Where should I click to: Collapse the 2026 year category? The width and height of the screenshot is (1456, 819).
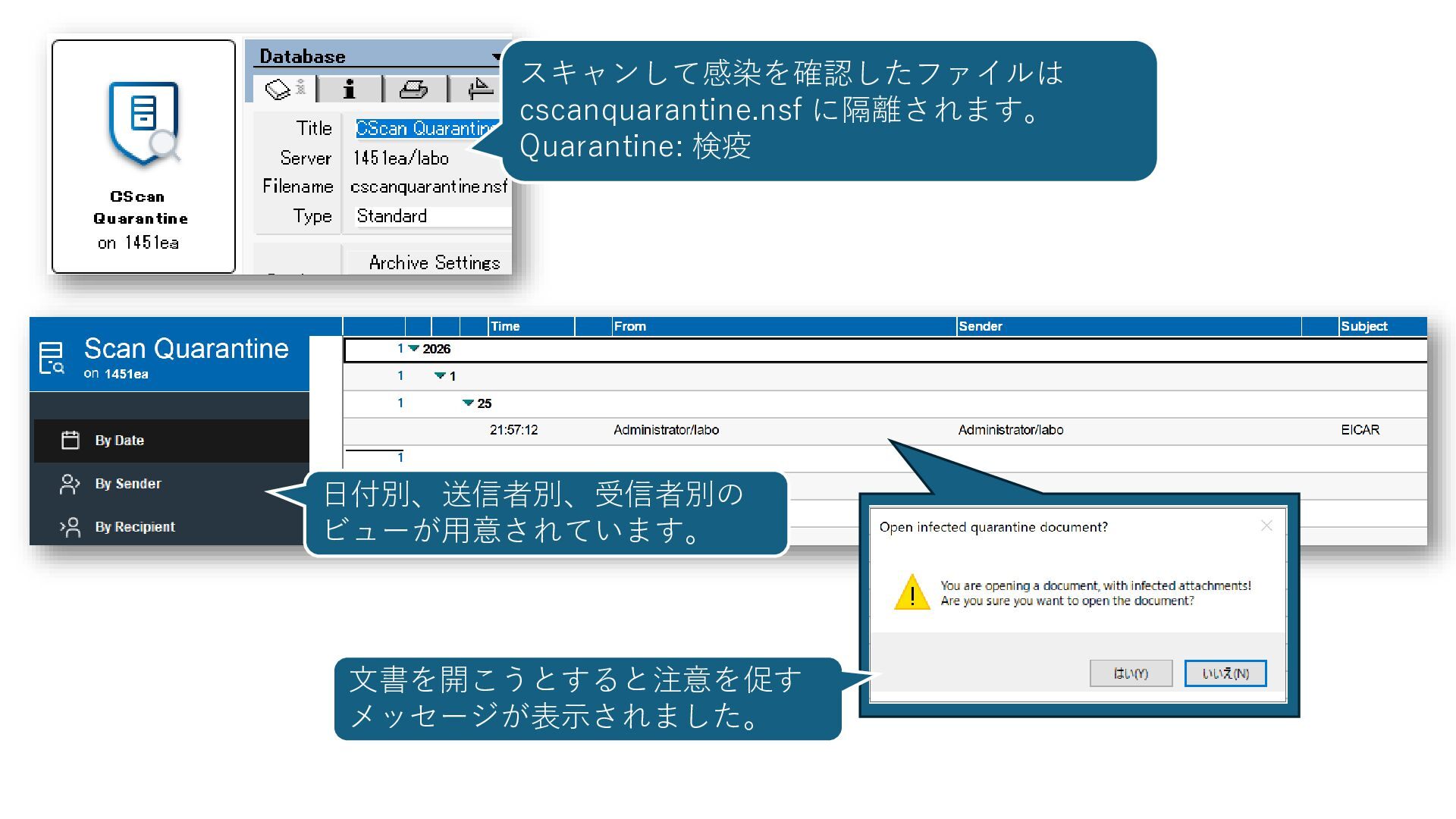[x=414, y=349]
